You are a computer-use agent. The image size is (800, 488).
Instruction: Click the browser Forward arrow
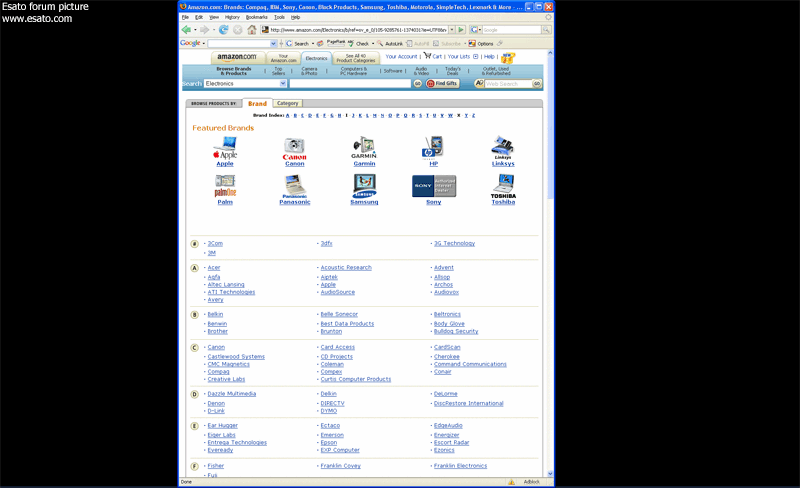coord(204,30)
